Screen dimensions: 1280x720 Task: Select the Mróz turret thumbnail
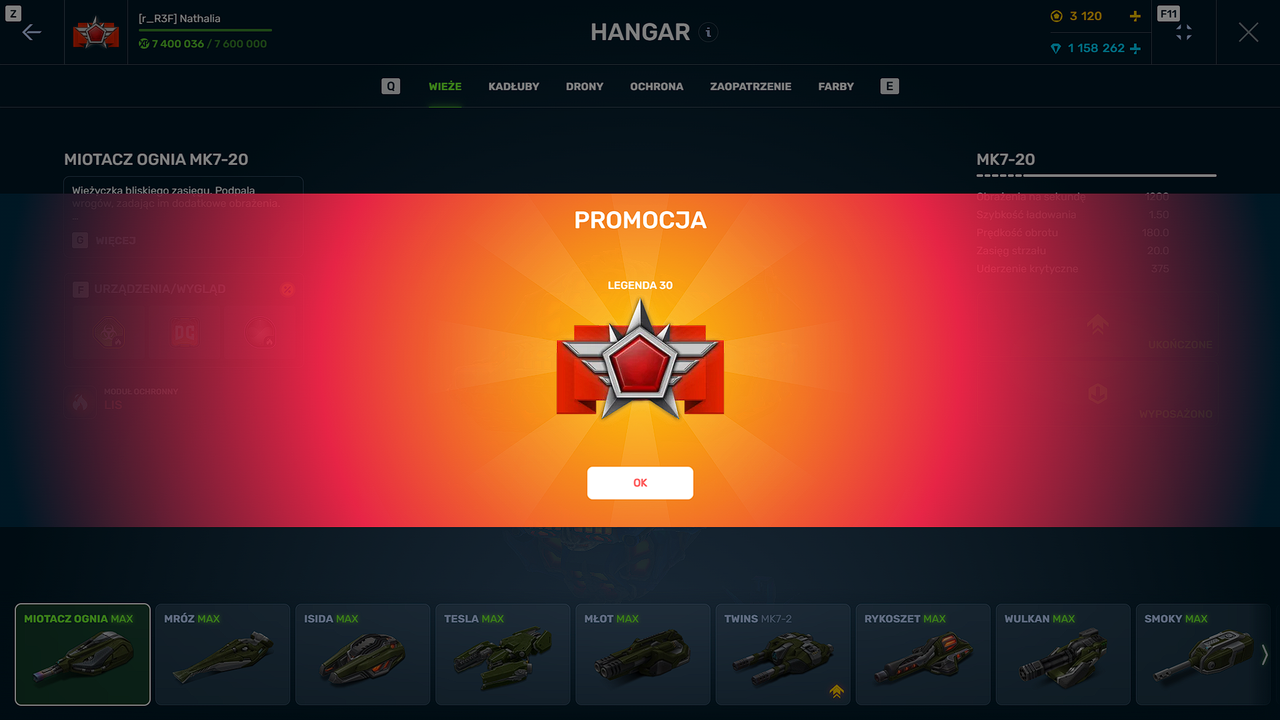pyautogui.click(x=223, y=655)
